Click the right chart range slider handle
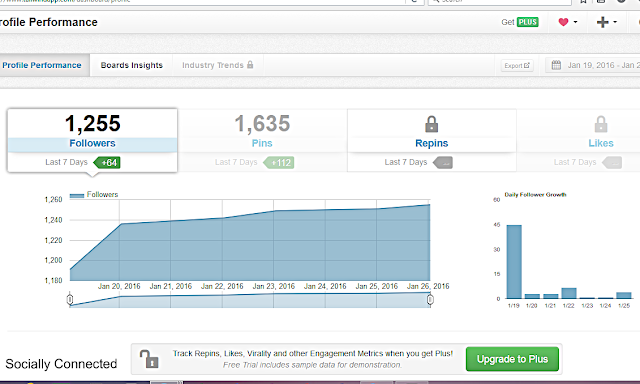640x384 pixels. (x=430, y=300)
